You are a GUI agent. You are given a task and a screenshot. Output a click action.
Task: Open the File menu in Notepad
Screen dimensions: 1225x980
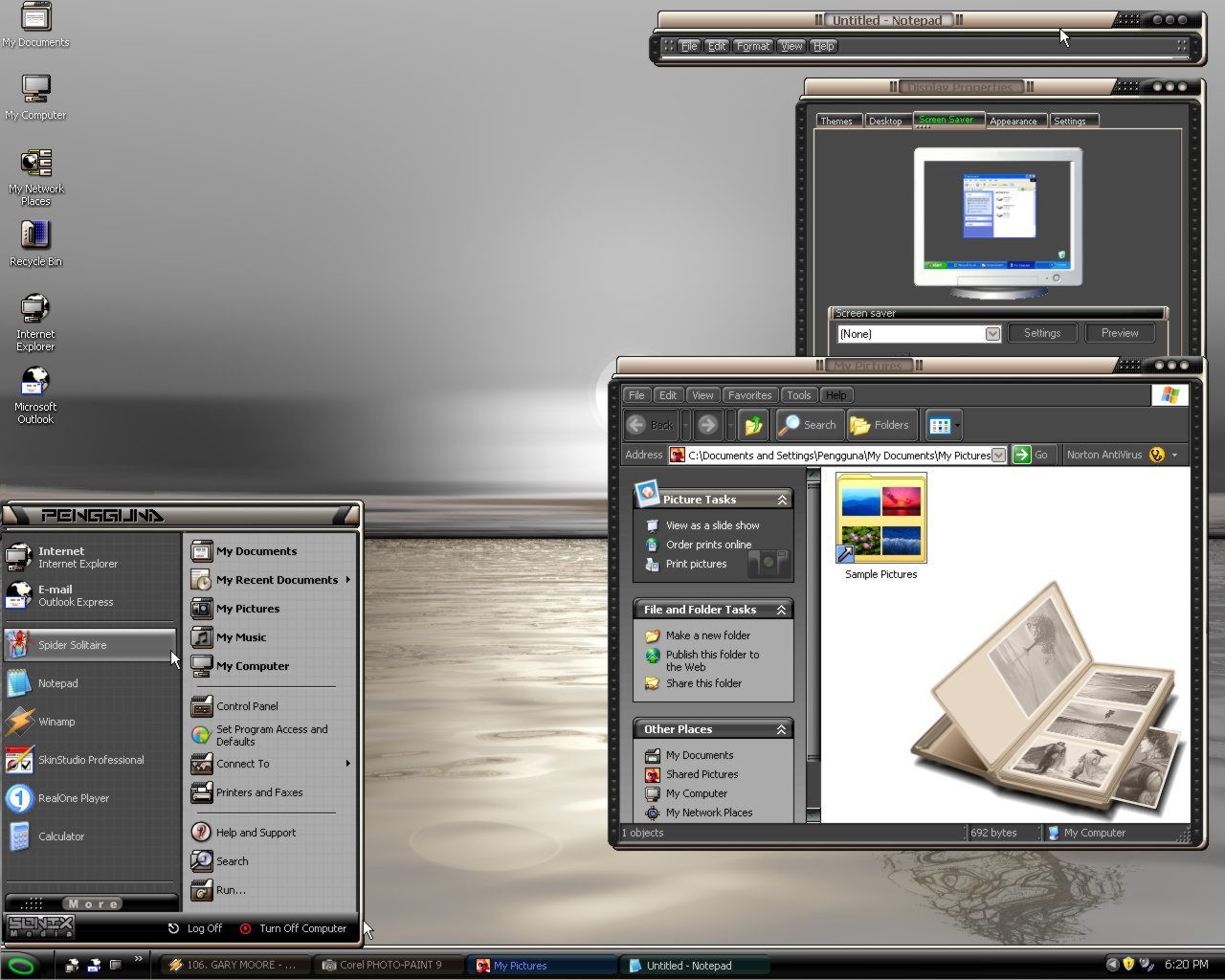point(688,46)
